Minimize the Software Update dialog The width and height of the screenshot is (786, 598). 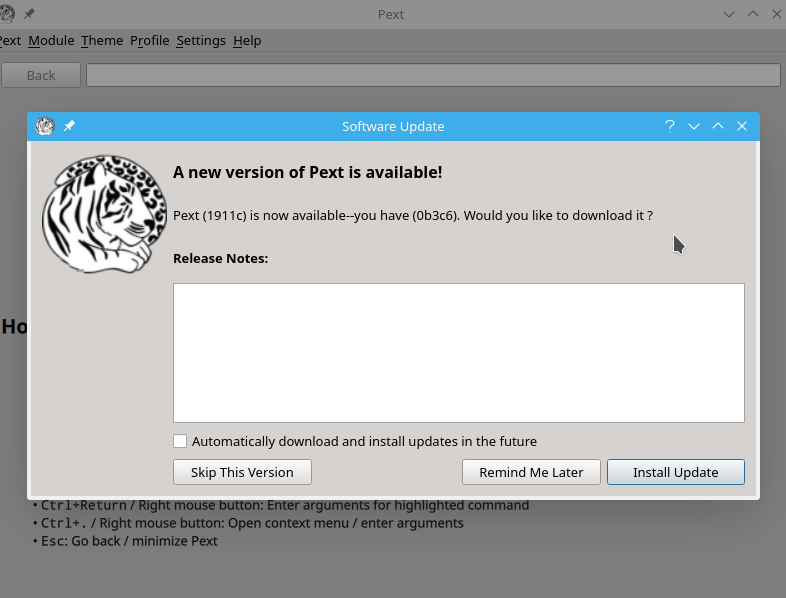coord(694,126)
